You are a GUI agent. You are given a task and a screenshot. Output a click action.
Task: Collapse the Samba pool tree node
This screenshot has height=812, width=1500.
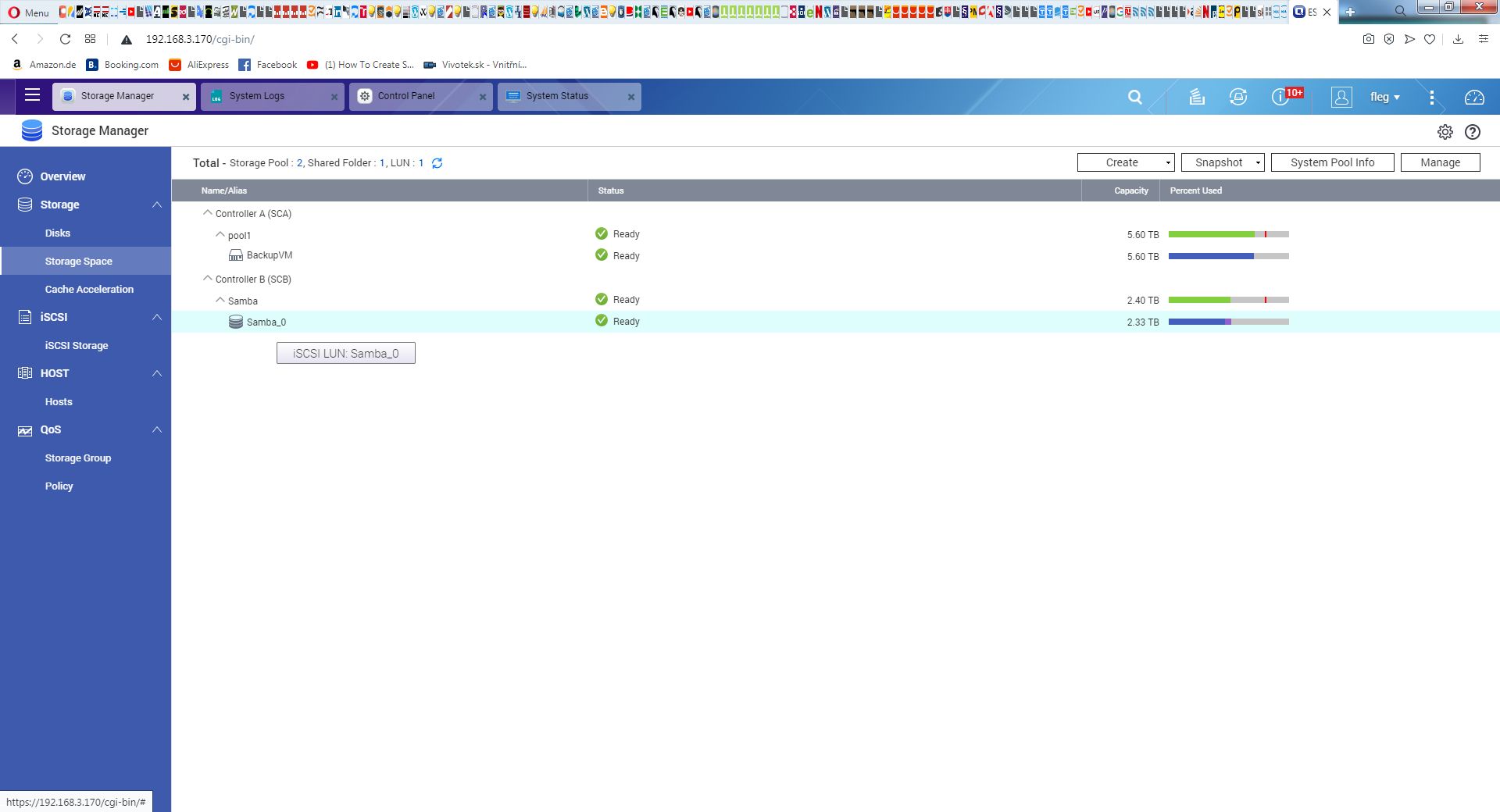[220, 300]
